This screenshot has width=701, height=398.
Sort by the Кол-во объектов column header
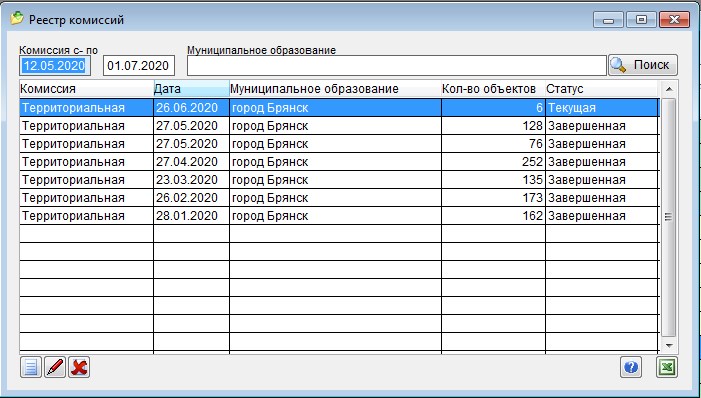(x=493, y=89)
